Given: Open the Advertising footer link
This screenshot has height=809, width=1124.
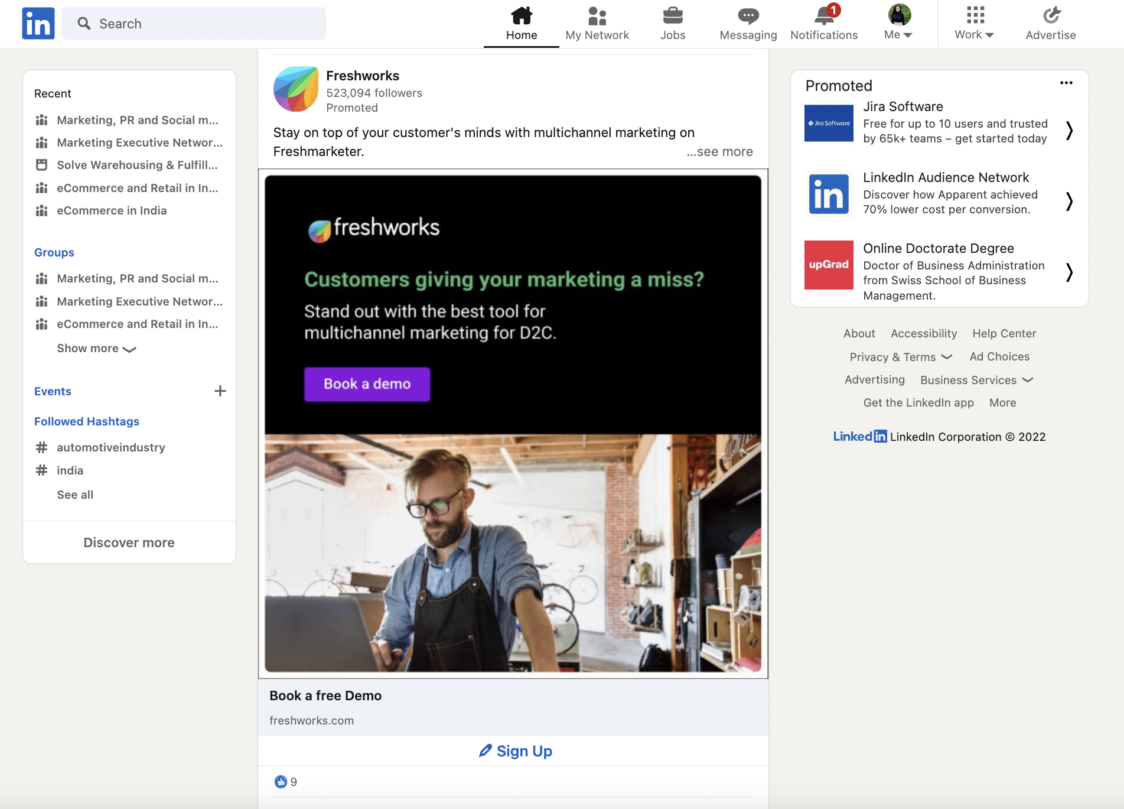Looking at the screenshot, I should [x=875, y=380].
